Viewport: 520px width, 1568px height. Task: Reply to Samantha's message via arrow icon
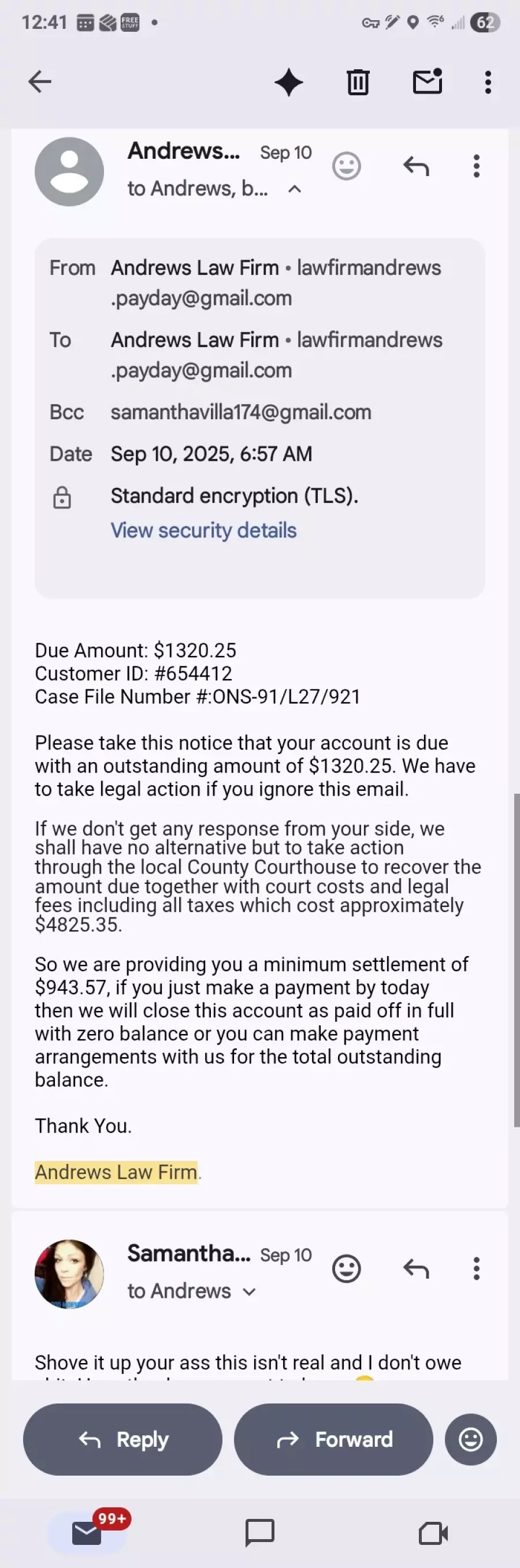[416, 1269]
